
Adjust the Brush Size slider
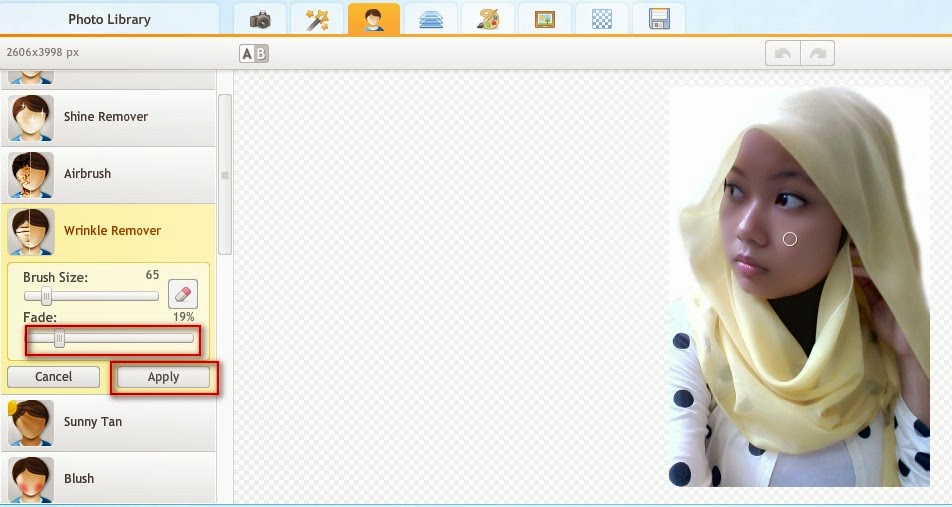coord(91,296)
